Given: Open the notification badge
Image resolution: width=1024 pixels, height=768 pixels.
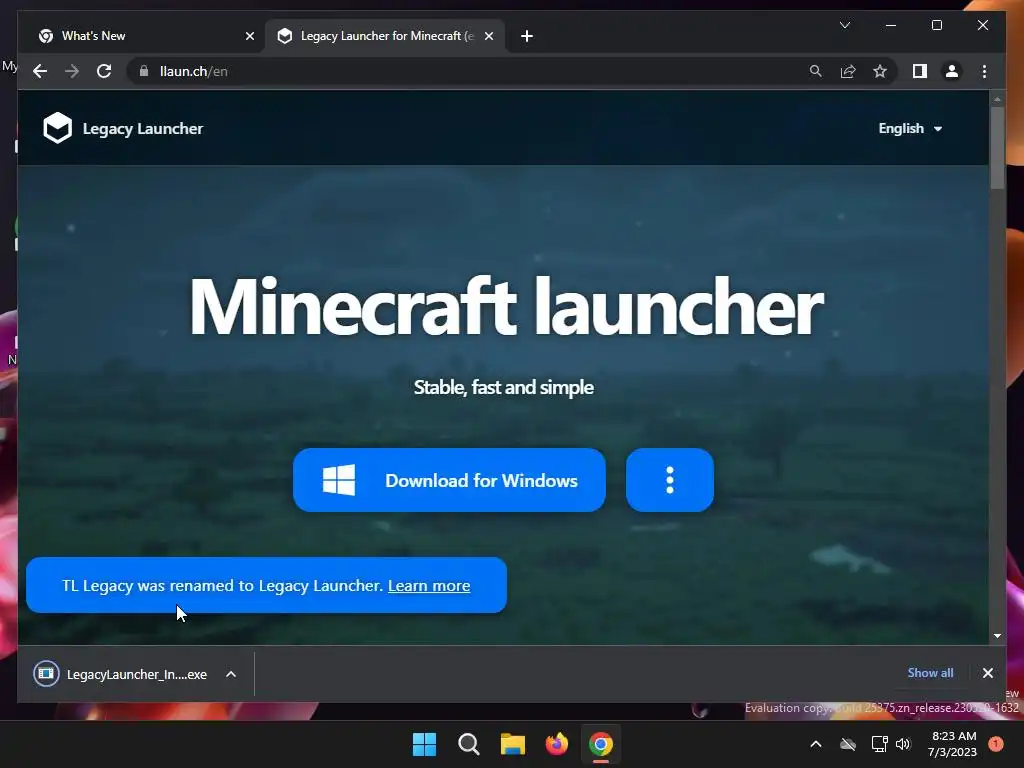Looking at the screenshot, I should coord(996,744).
